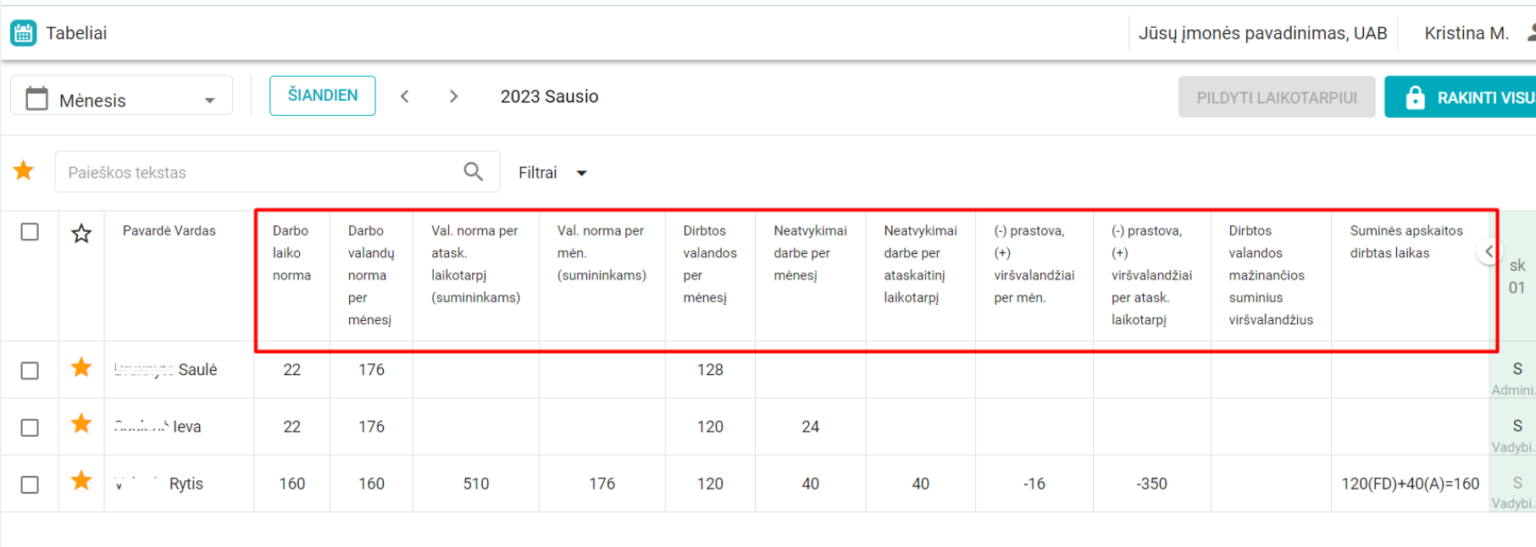Expand the Filtrai filter dropdown
The image size is (1536, 547).
point(552,173)
